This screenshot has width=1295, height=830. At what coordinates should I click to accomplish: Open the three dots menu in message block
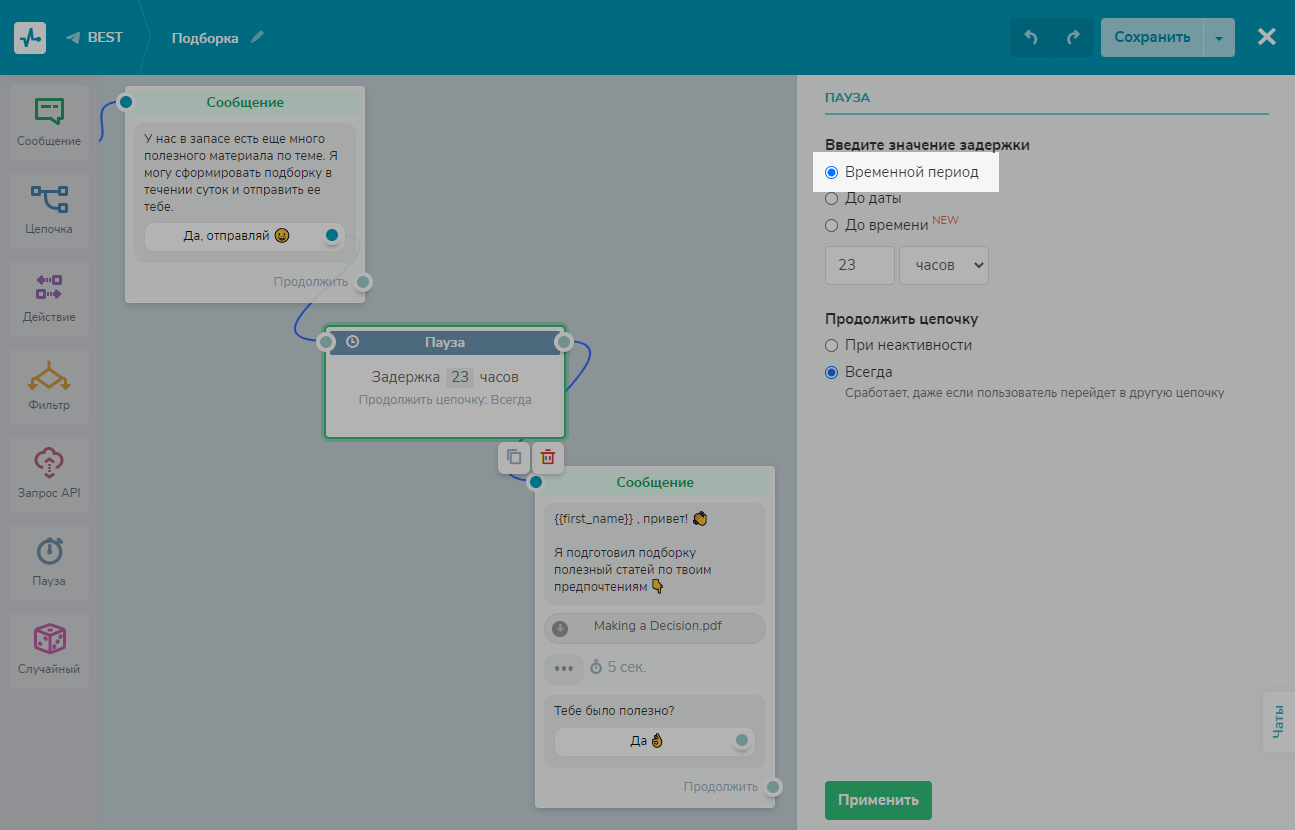[563, 668]
